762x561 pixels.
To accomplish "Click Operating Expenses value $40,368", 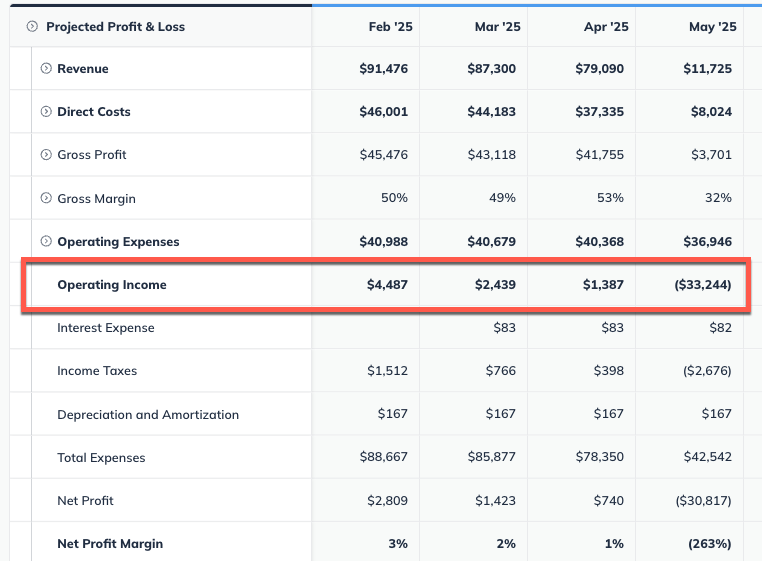I will [599, 242].
